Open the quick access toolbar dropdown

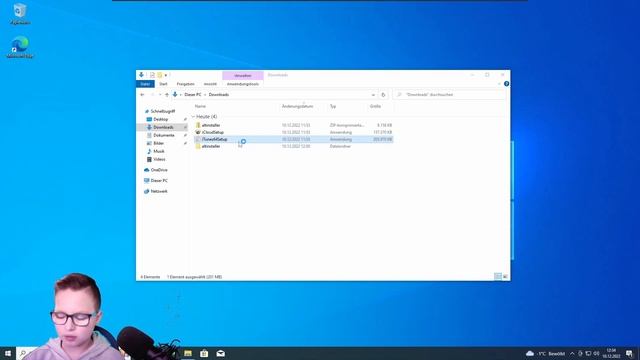click(x=166, y=76)
